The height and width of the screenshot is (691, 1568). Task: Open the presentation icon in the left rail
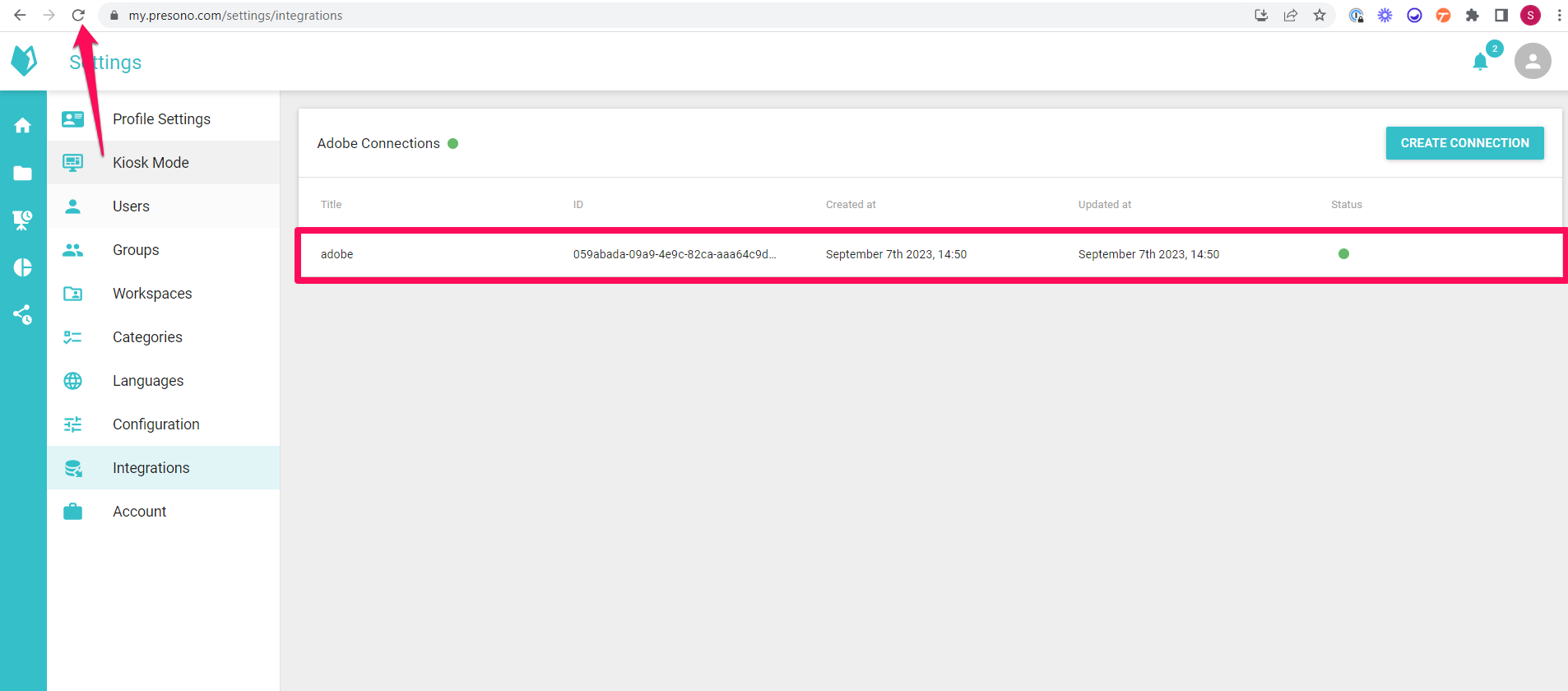pos(23,220)
